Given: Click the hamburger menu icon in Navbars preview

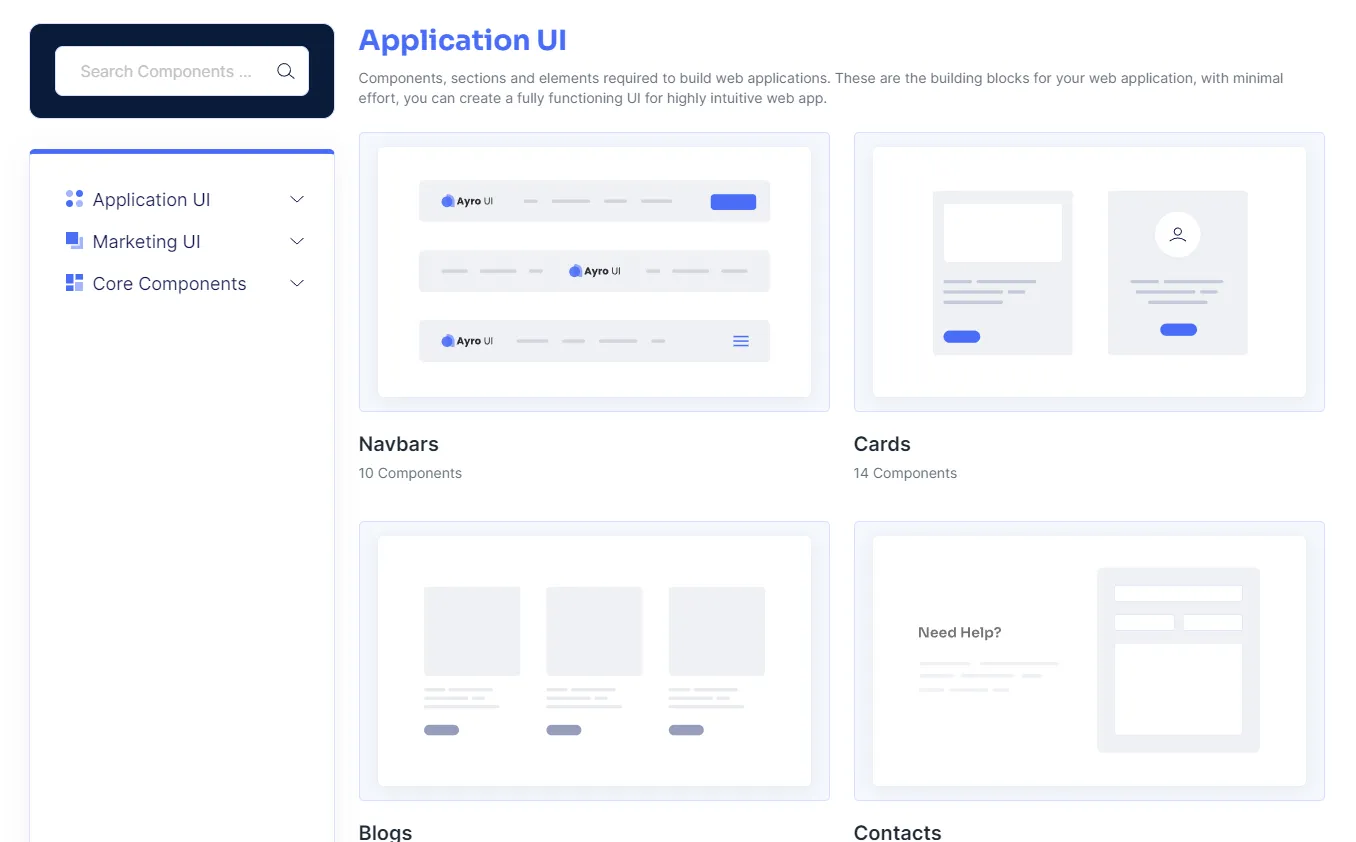Looking at the screenshot, I should [740, 341].
